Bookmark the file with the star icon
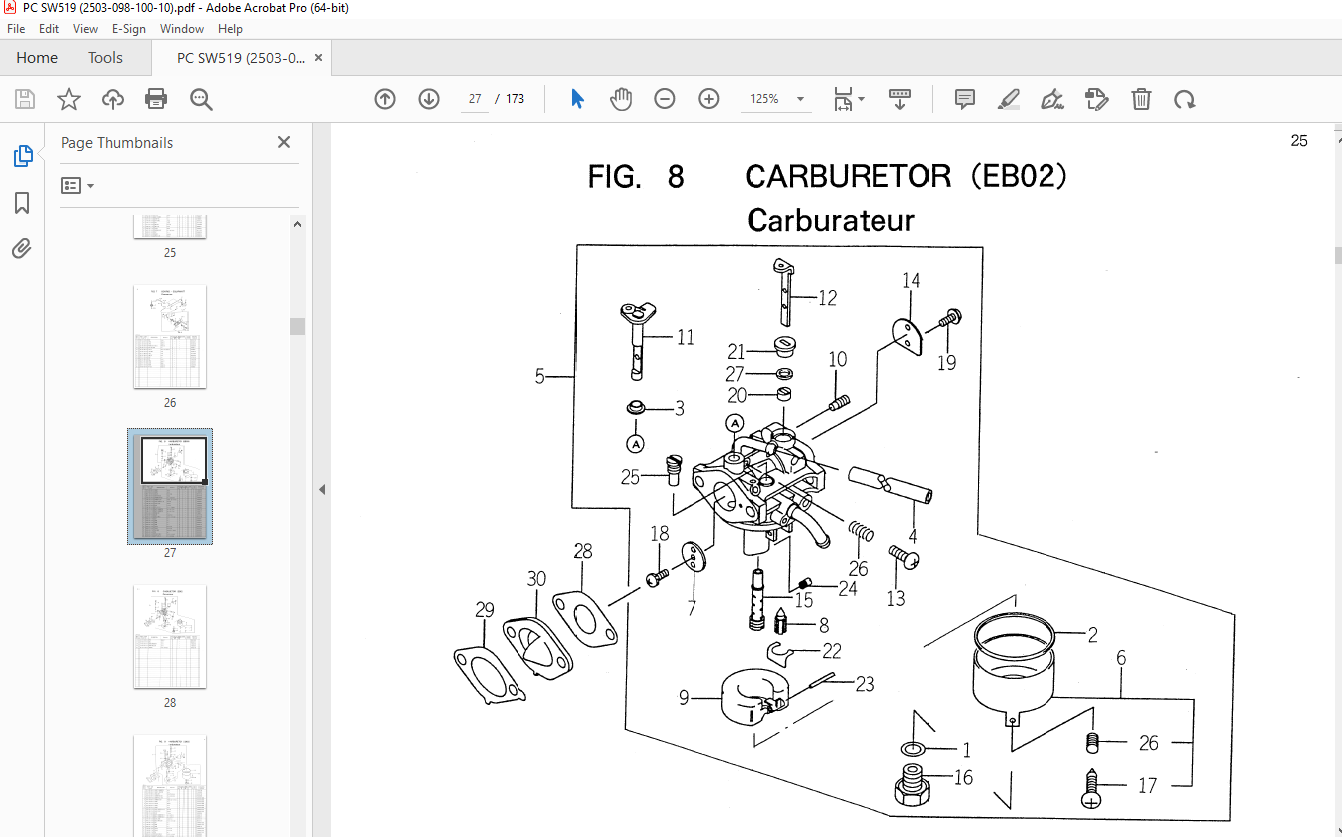 [68, 99]
